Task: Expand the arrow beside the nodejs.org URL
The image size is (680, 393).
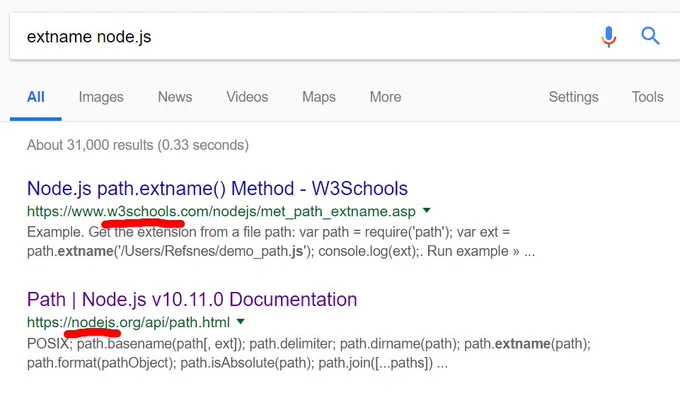Action: tap(241, 322)
